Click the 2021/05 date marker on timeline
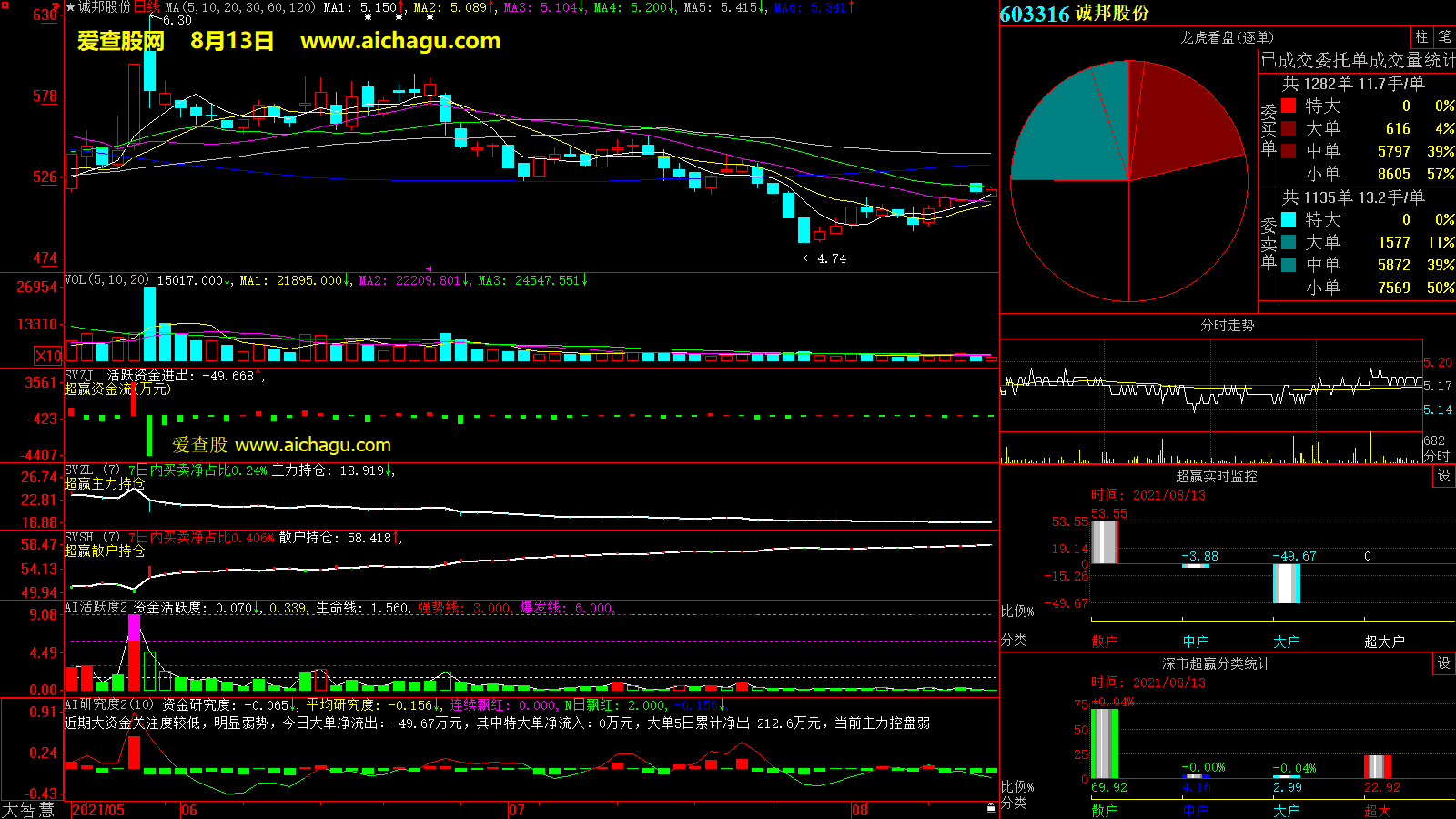1456x819 pixels. (98, 810)
